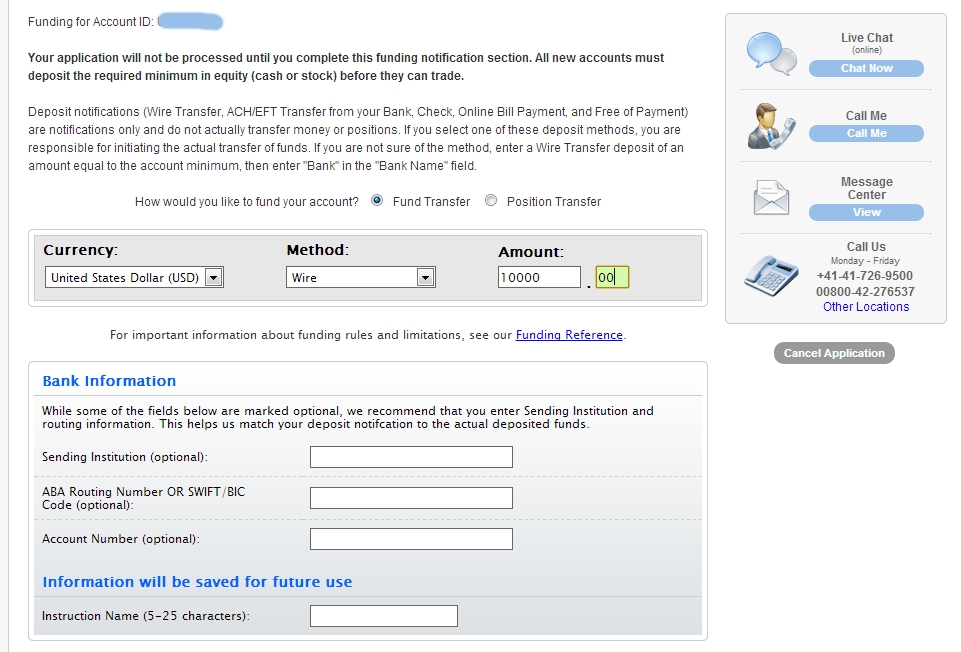Focus the Instruction Name text field

[x=383, y=616]
